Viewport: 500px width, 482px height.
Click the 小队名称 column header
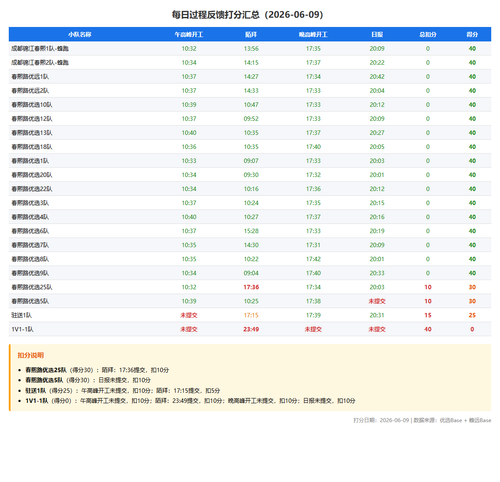tap(80, 34)
